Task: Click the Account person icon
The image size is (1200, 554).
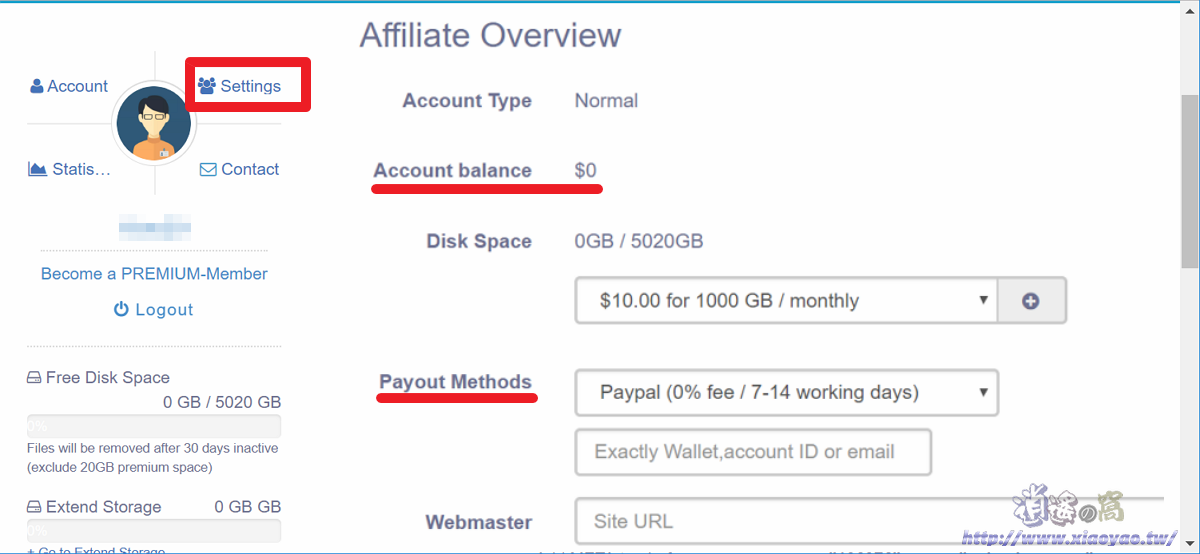Action: pos(37,86)
